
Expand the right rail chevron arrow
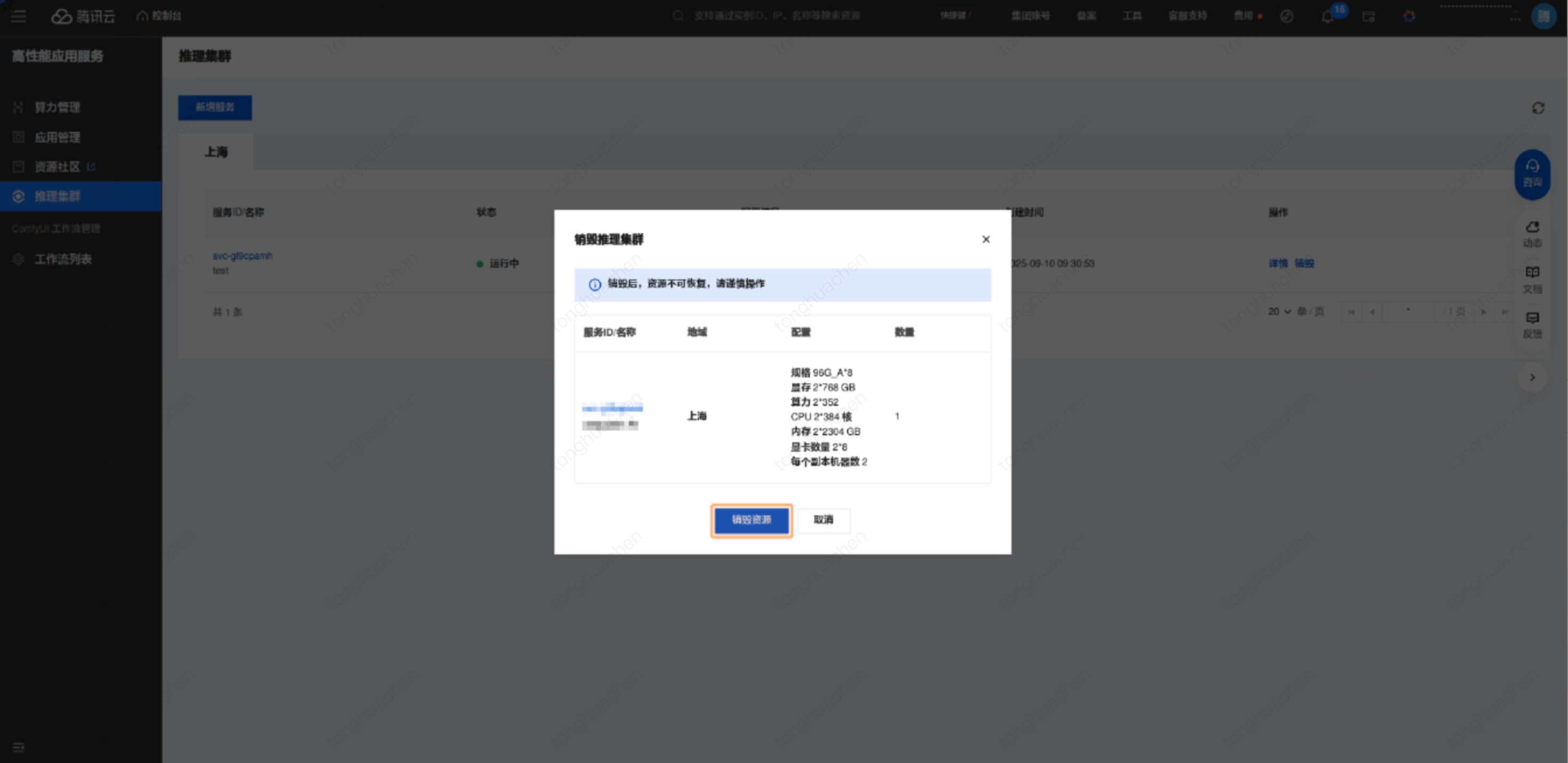pos(1532,378)
